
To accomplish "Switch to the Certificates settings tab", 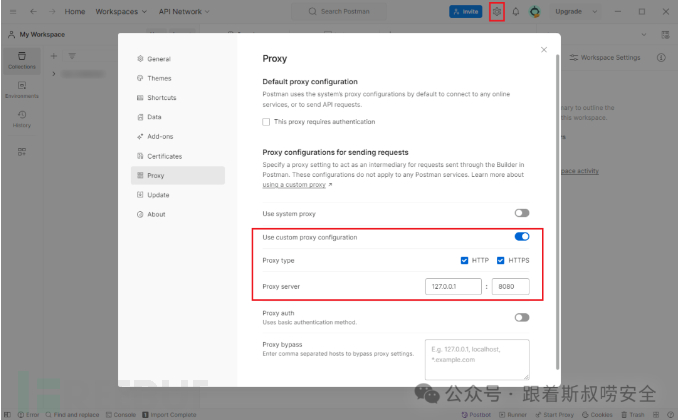I will (164, 156).
